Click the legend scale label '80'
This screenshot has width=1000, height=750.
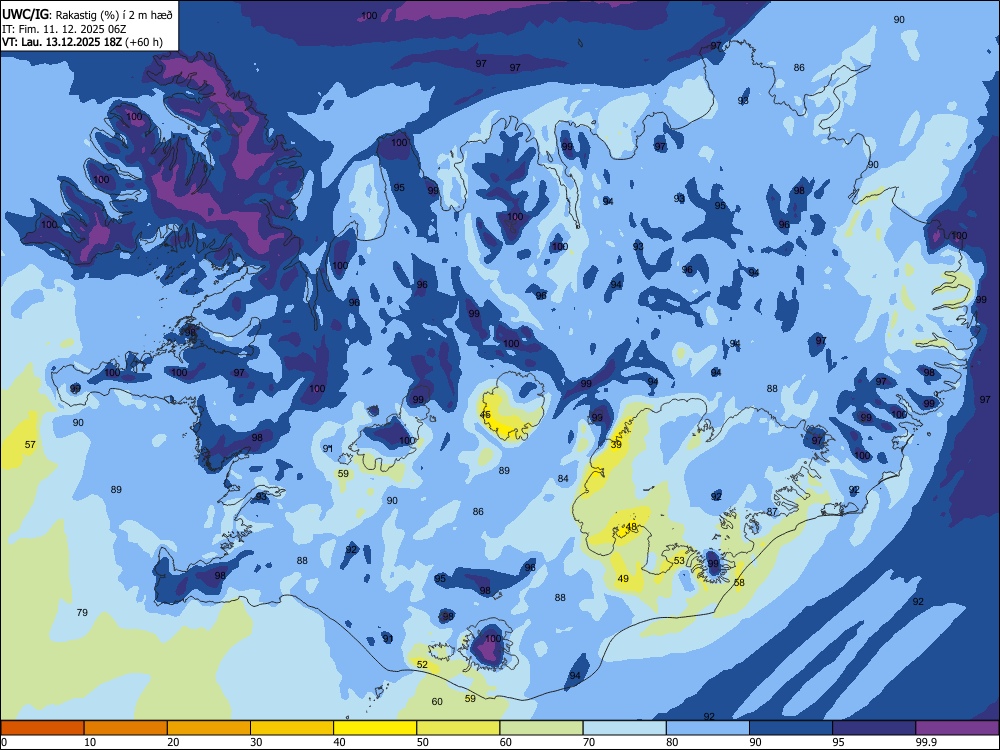[672, 742]
